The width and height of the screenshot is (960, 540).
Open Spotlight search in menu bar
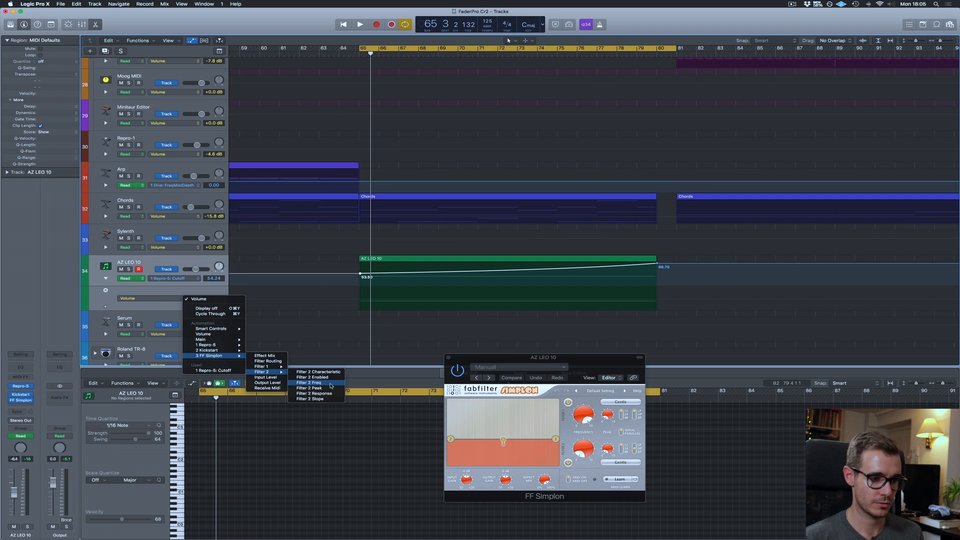point(936,4)
